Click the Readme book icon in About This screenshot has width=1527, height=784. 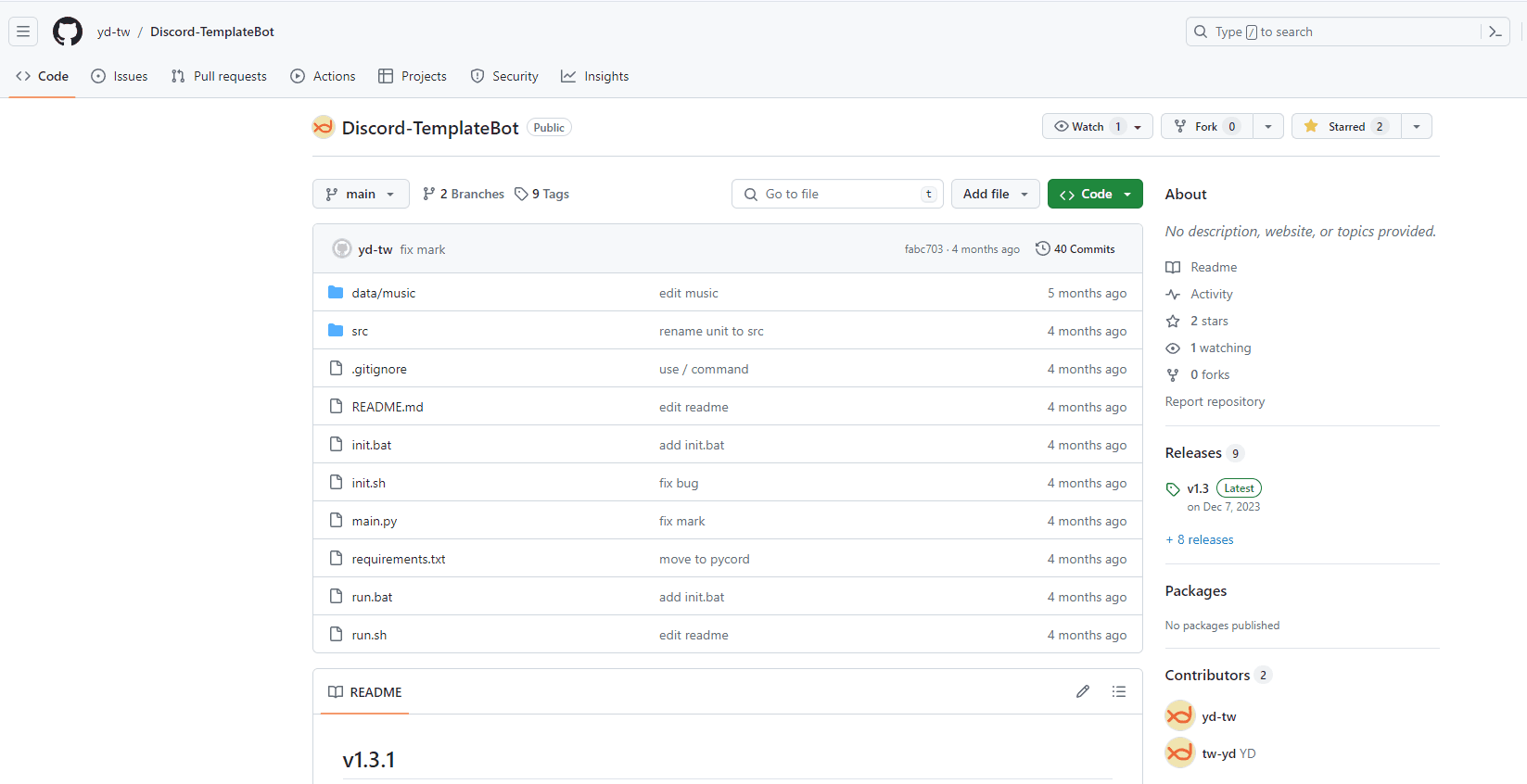pos(1173,267)
